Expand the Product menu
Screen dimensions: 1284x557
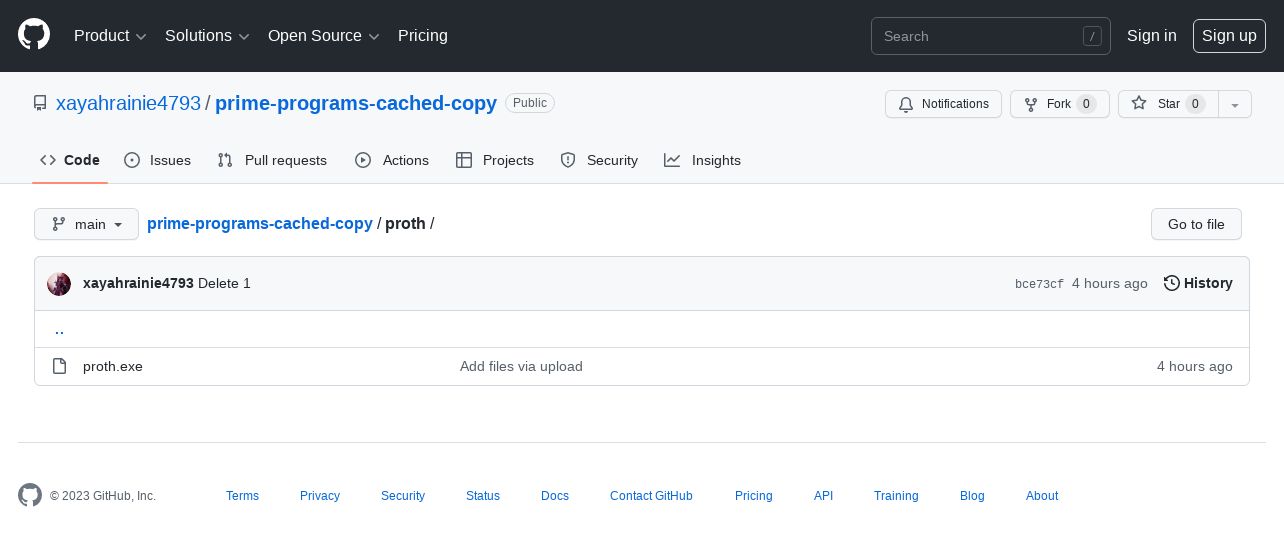click(110, 36)
